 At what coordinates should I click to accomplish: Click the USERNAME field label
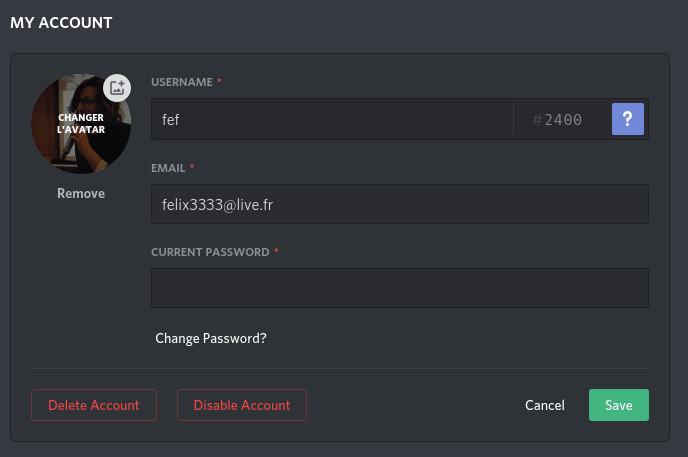(x=182, y=82)
